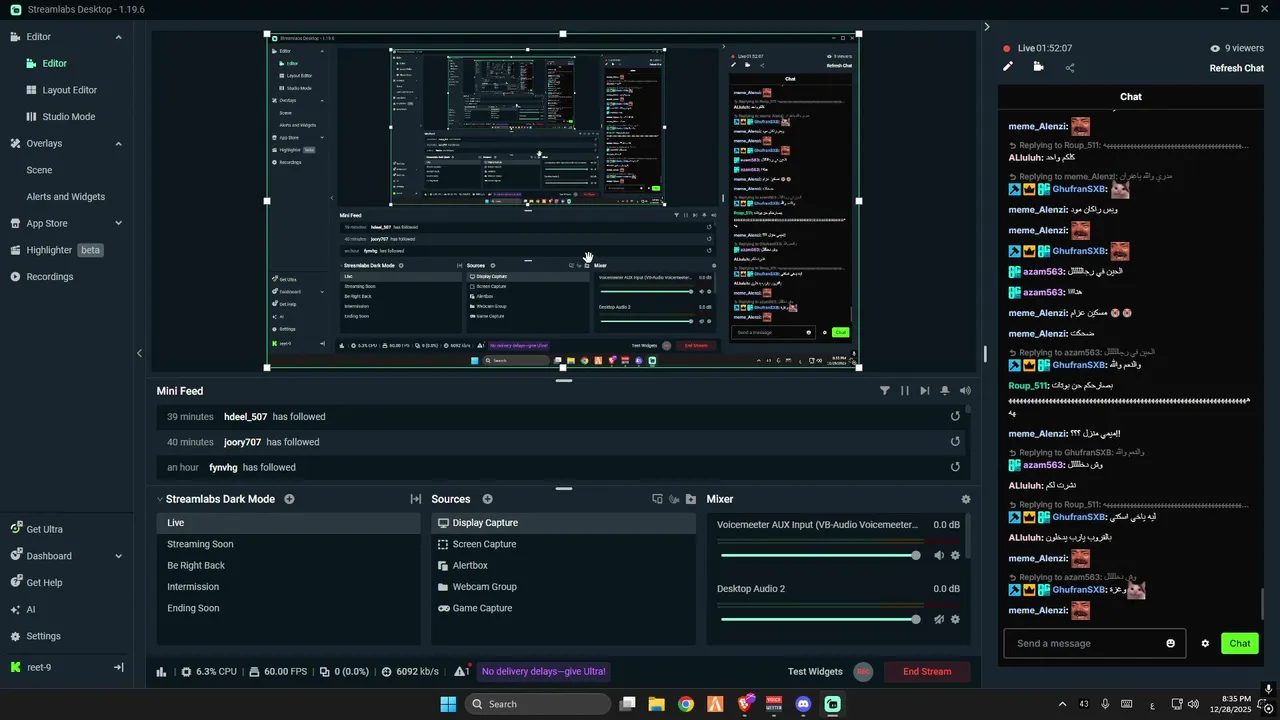Select the Webcam Group folder source
The height and width of the screenshot is (720, 1280).
(x=563, y=587)
